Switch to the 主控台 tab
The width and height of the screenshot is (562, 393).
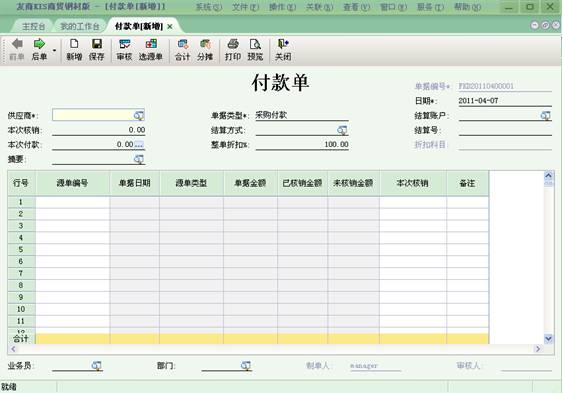coord(33,27)
